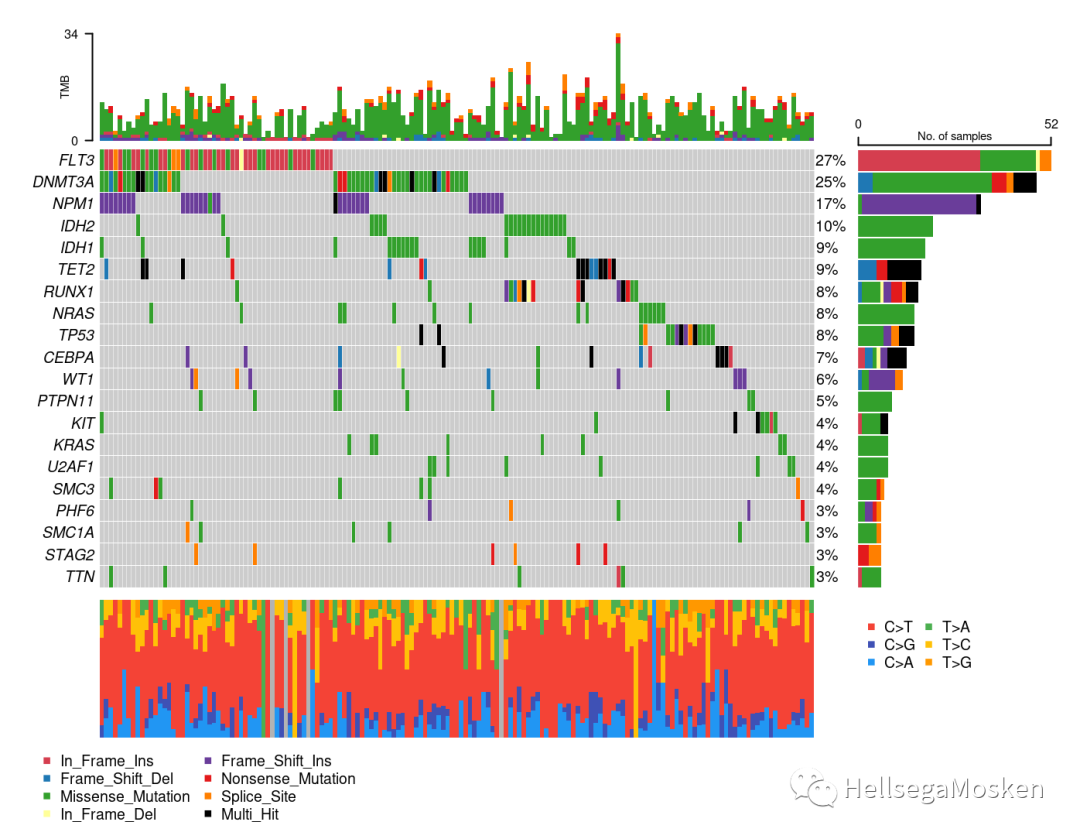The height and width of the screenshot is (839, 1080).
Task: Click the In_Frame_Del legend color square
Action: [x=47, y=814]
